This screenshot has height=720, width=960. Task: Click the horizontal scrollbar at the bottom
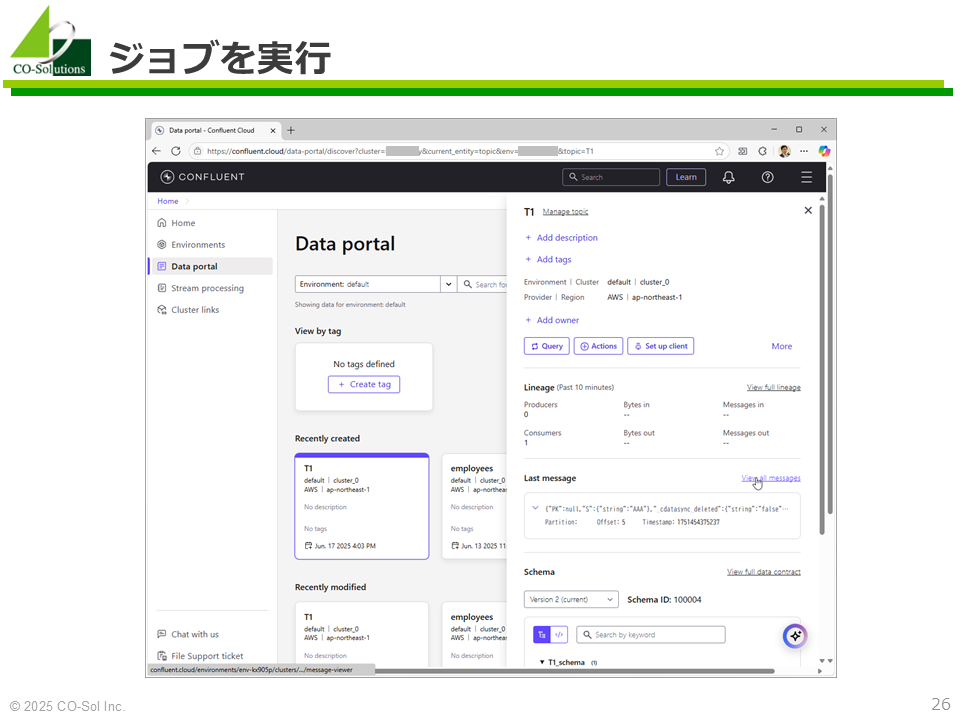574,671
